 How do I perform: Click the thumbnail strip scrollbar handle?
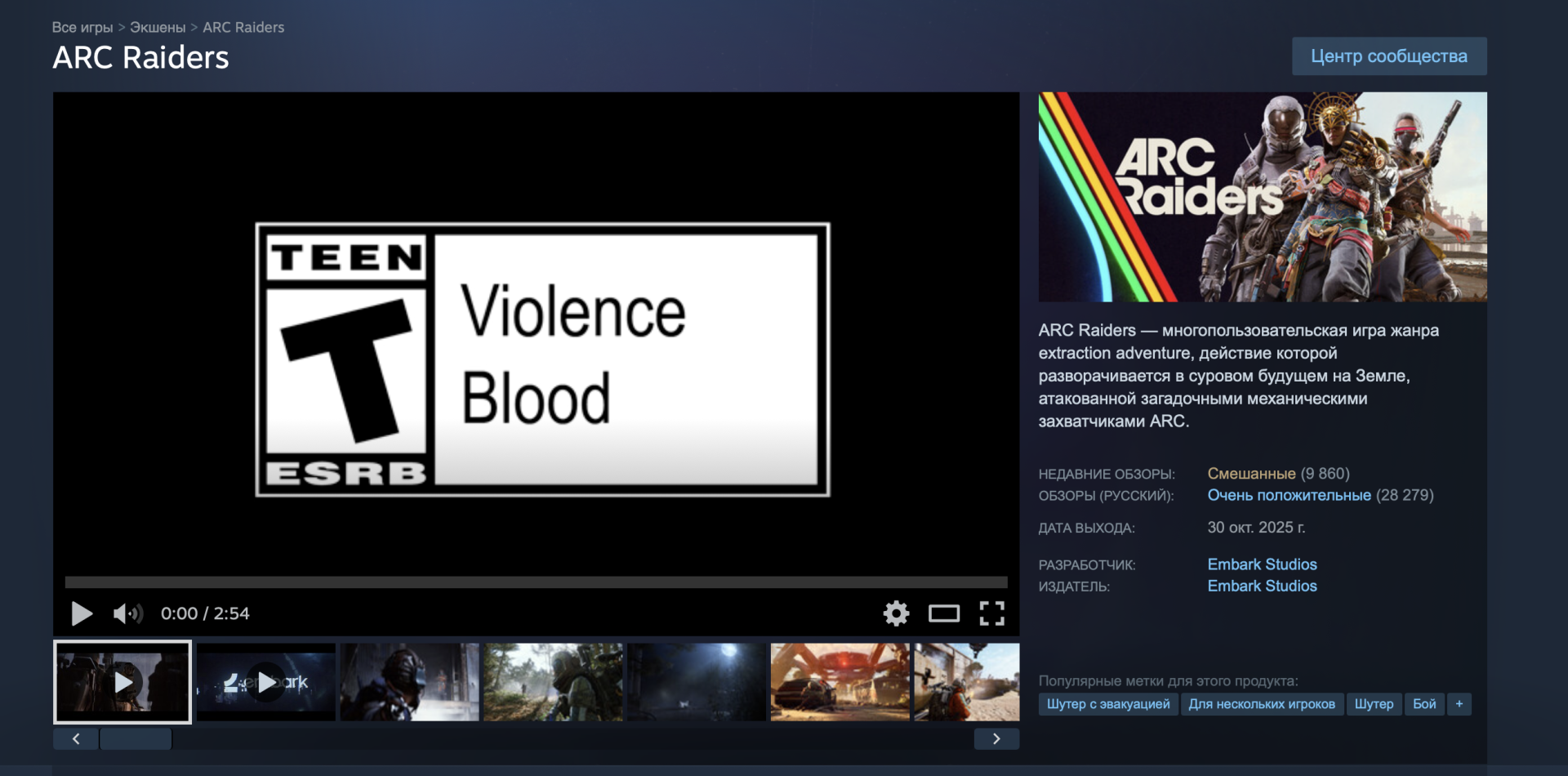[136, 739]
